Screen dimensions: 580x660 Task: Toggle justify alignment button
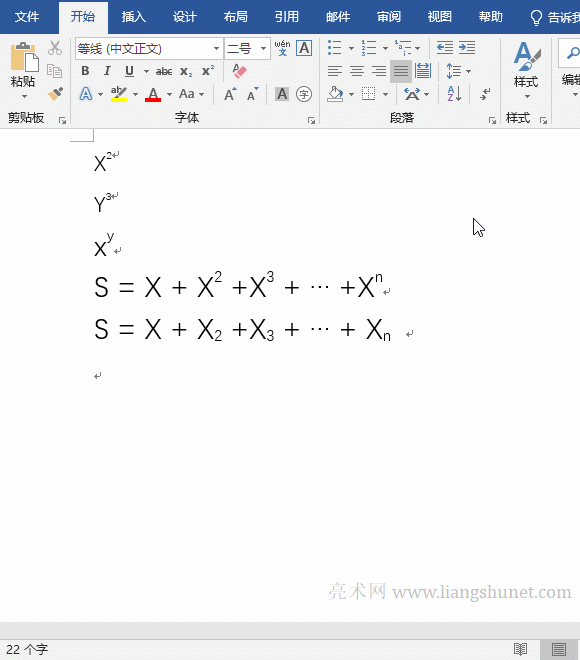pyautogui.click(x=401, y=71)
